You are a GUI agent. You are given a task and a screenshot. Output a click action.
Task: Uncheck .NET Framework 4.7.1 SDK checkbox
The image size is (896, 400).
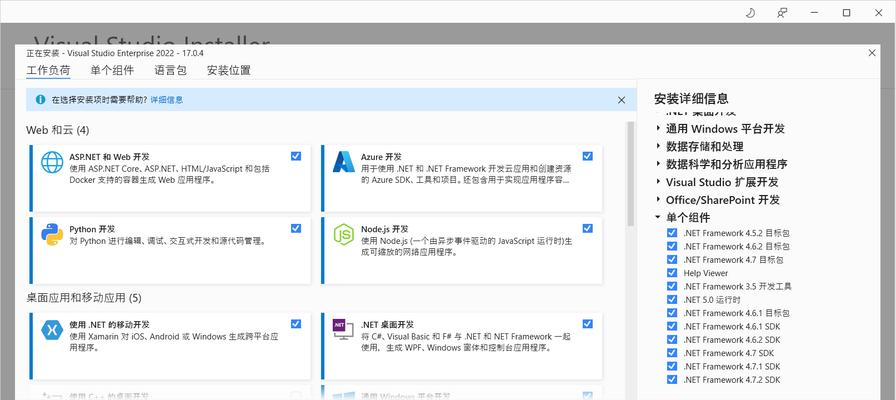(x=672, y=366)
